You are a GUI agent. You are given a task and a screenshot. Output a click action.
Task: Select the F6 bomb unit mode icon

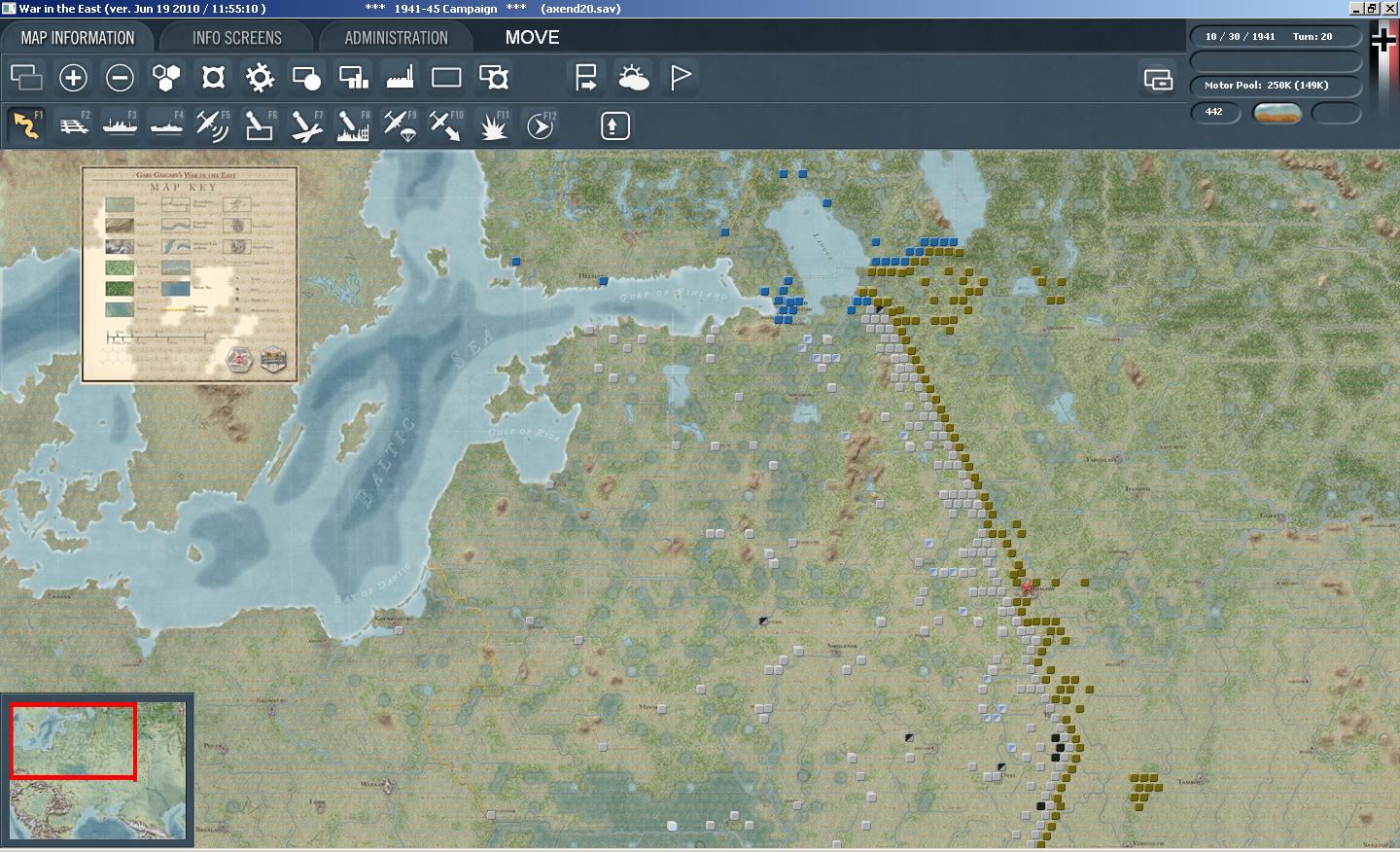tap(260, 125)
